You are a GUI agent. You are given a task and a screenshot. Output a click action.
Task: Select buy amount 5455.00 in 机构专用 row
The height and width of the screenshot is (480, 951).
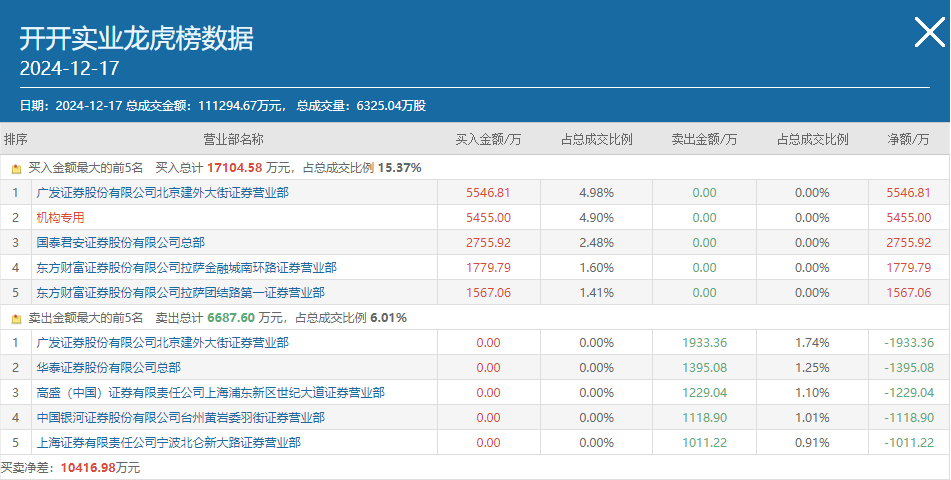coord(488,218)
